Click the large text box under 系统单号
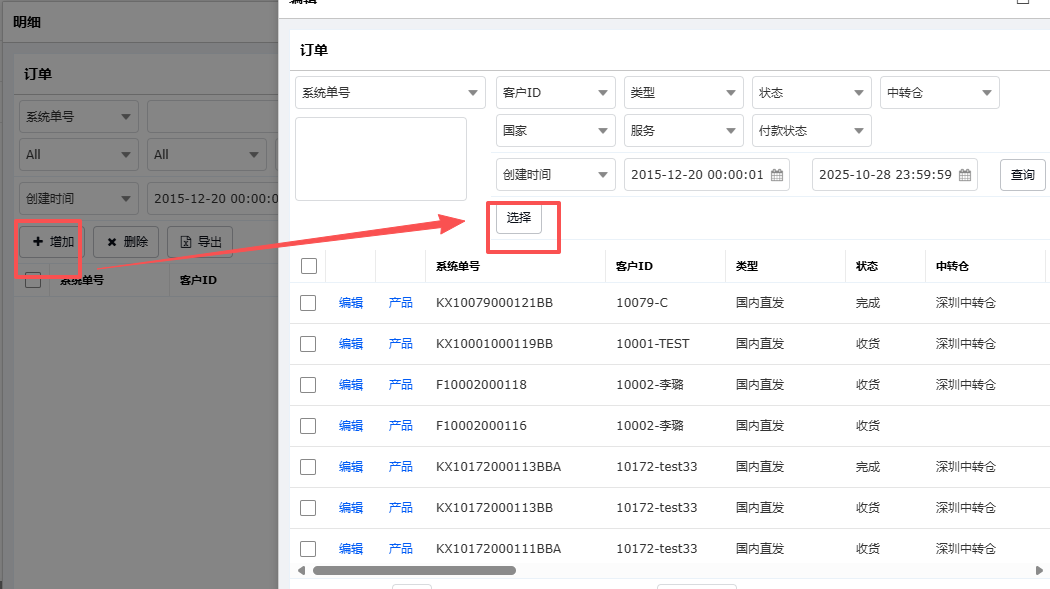This screenshot has width=1050, height=589. click(381, 159)
